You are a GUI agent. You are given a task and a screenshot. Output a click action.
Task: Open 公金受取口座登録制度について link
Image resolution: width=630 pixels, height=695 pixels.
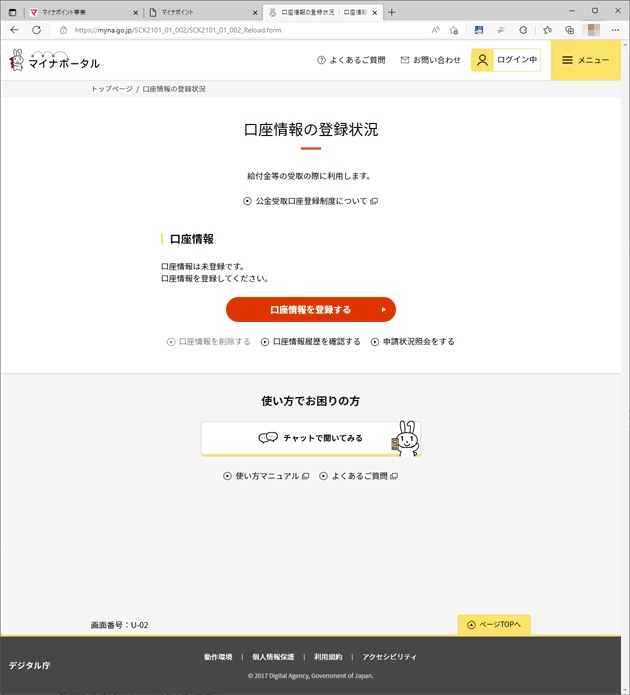[311, 201]
